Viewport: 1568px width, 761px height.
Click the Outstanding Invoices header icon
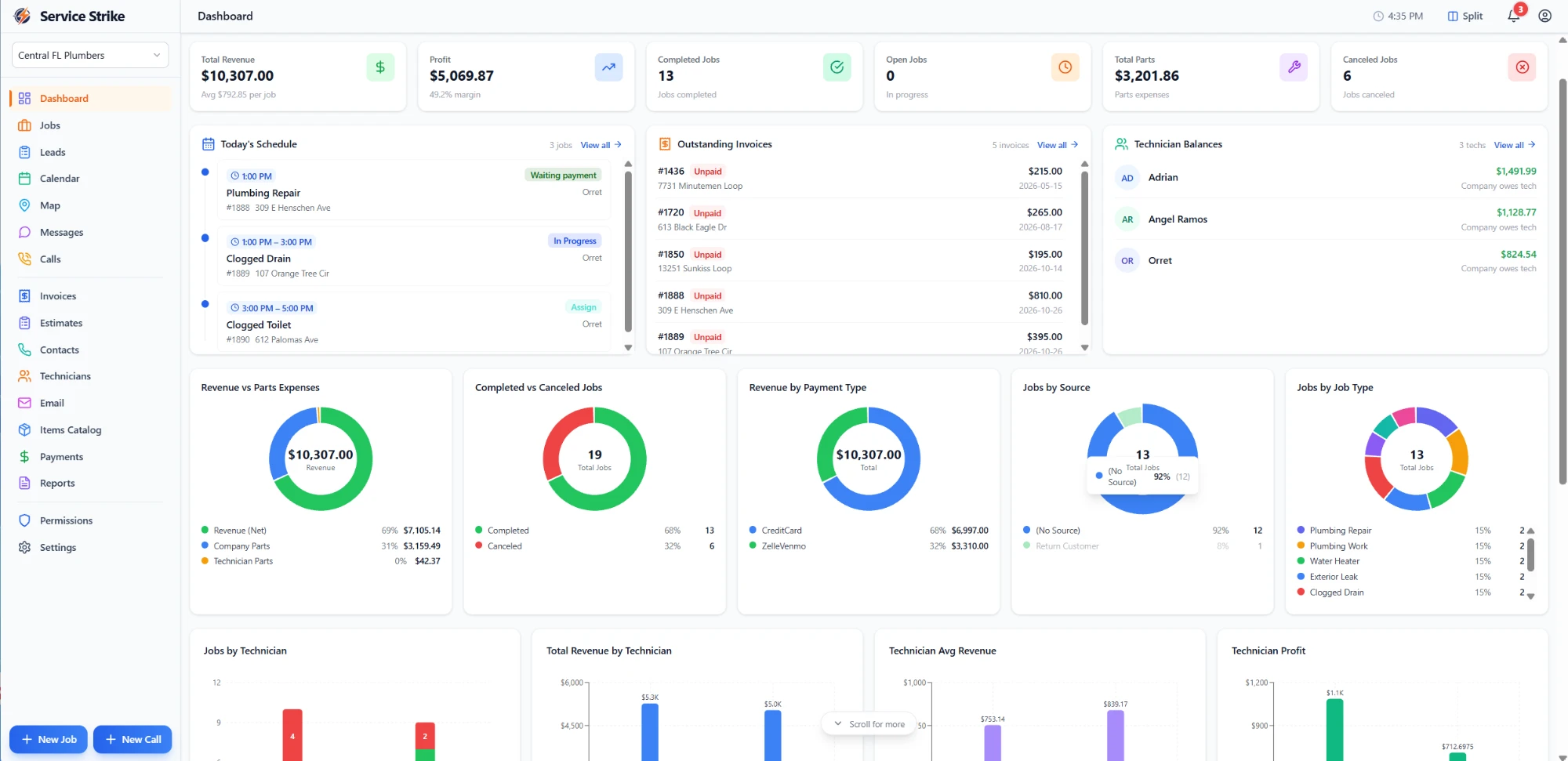[665, 144]
